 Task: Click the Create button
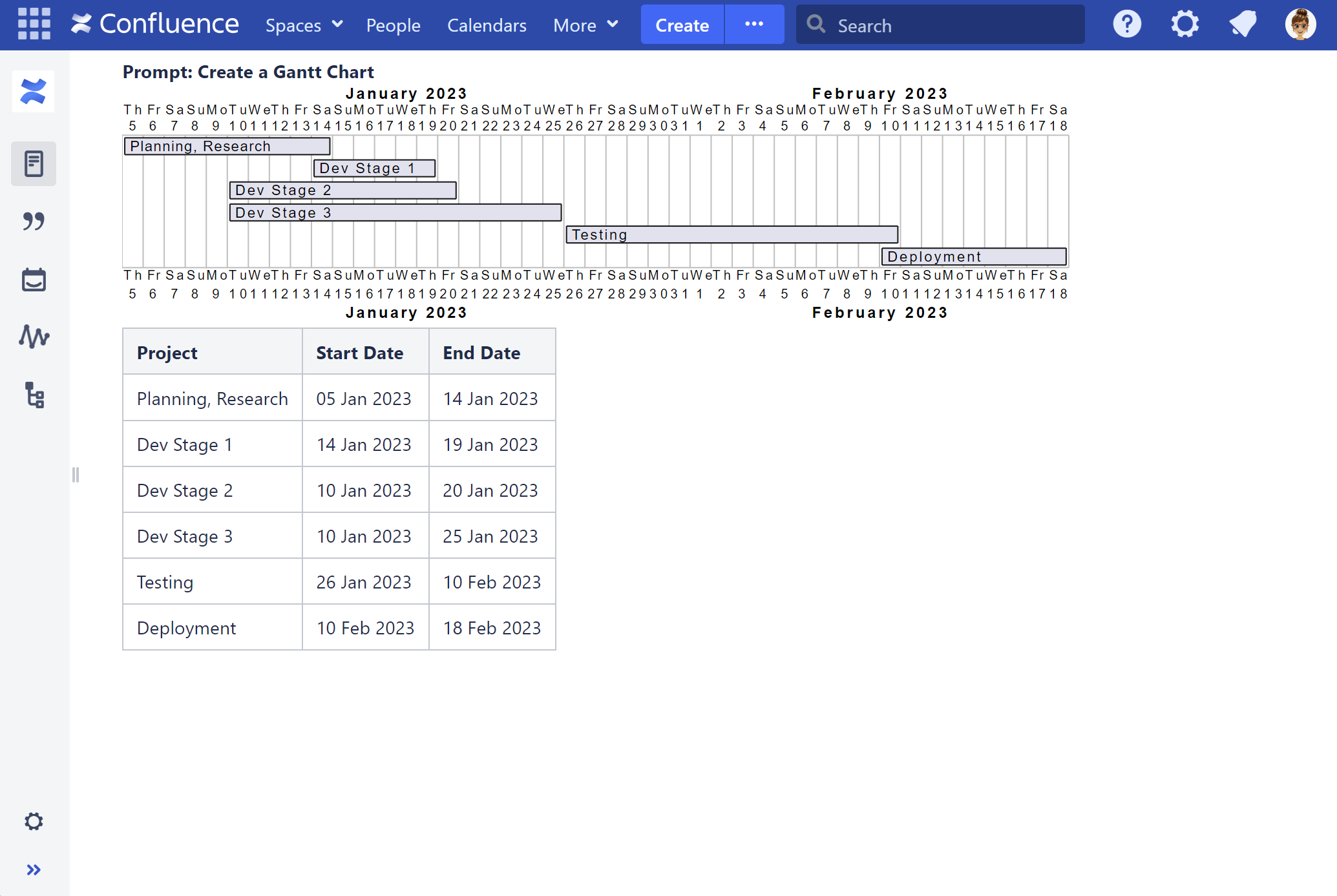[682, 25]
